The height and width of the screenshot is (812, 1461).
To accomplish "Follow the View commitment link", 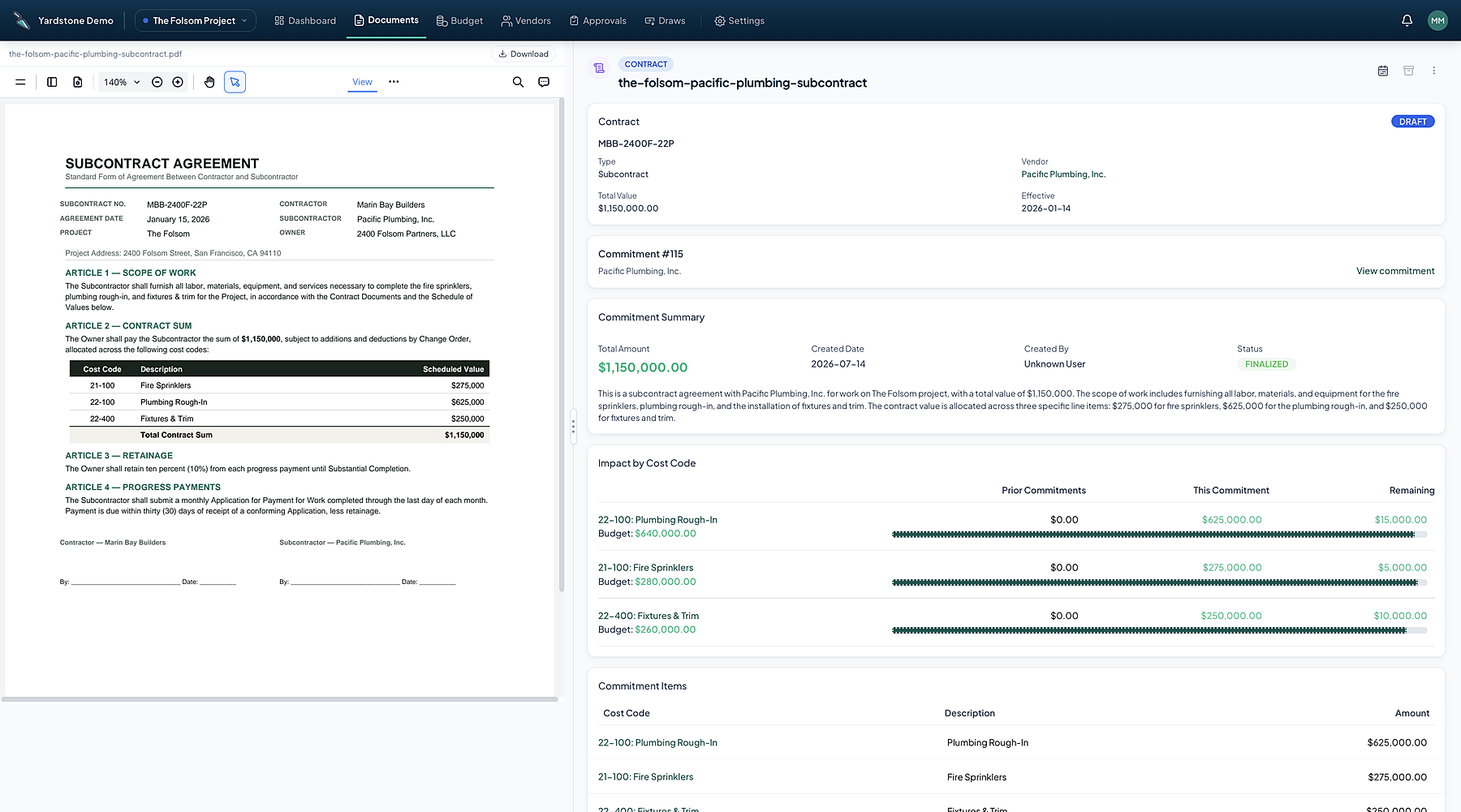I will pyautogui.click(x=1395, y=271).
